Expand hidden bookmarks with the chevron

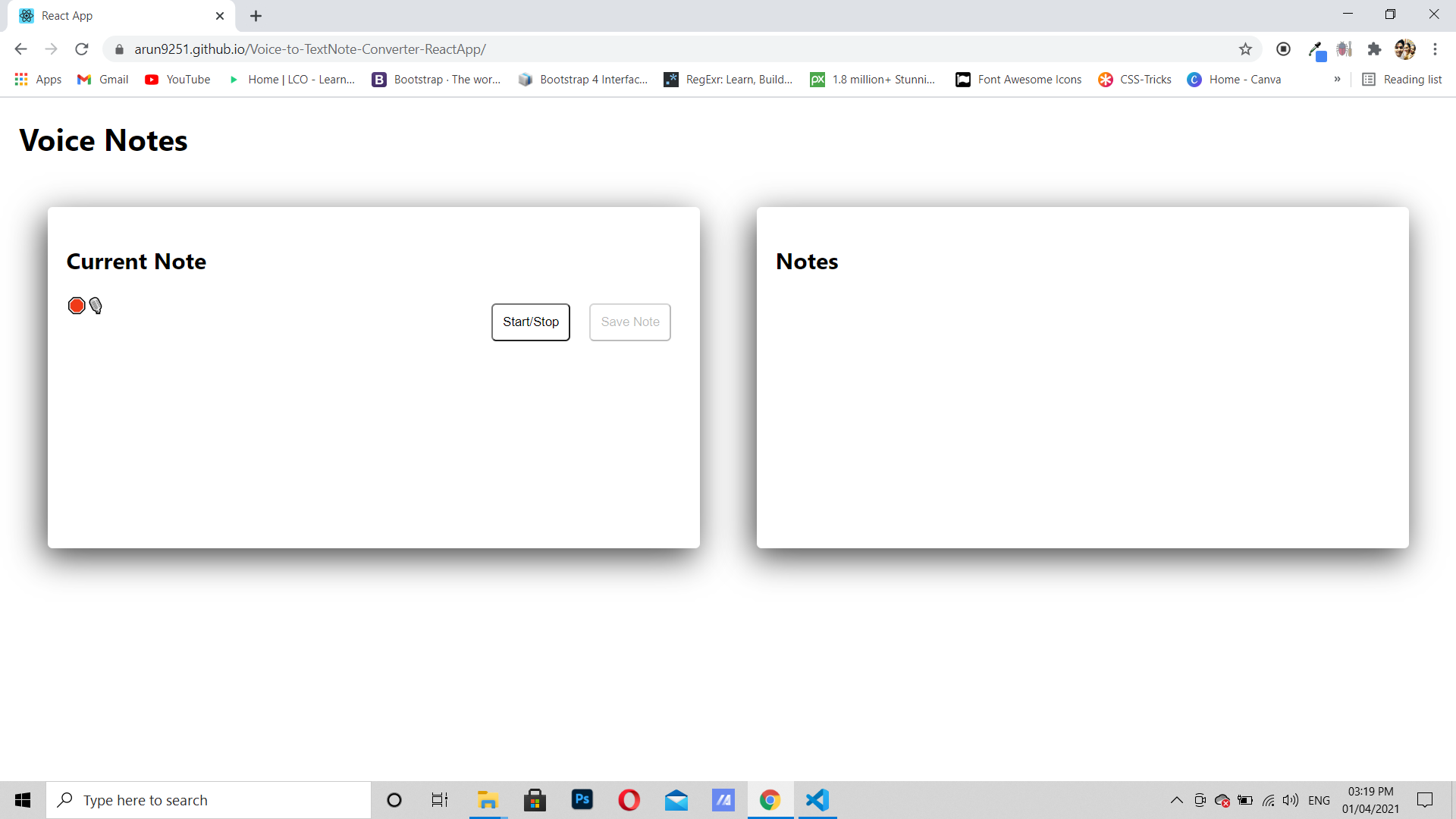point(1338,79)
